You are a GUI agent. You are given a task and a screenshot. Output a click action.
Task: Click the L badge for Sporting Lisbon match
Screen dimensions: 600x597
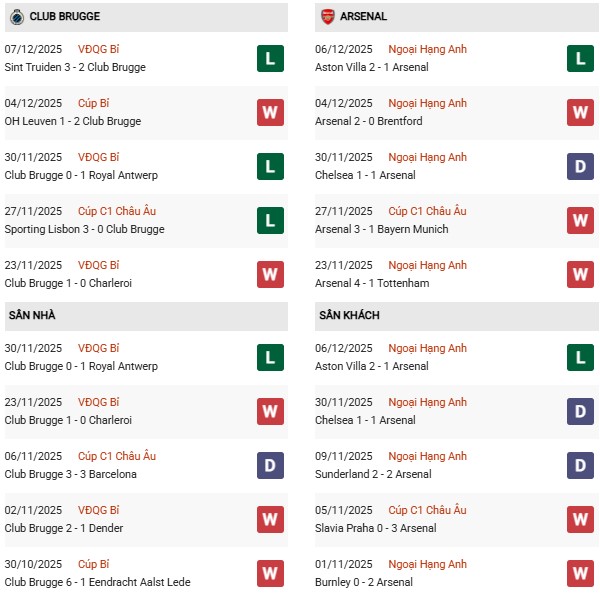click(x=269, y=220)
